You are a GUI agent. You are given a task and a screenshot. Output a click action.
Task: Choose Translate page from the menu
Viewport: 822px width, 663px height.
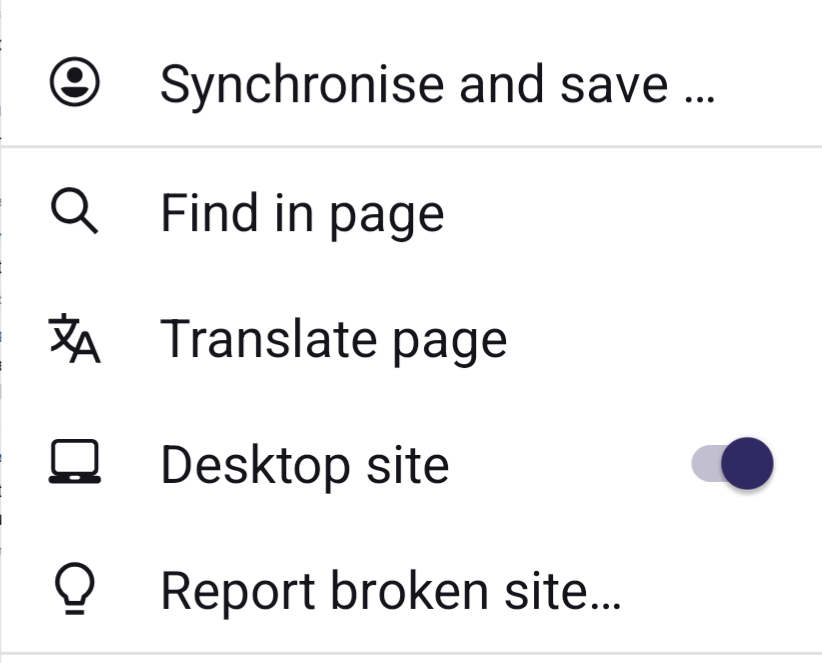click(333, 339)
